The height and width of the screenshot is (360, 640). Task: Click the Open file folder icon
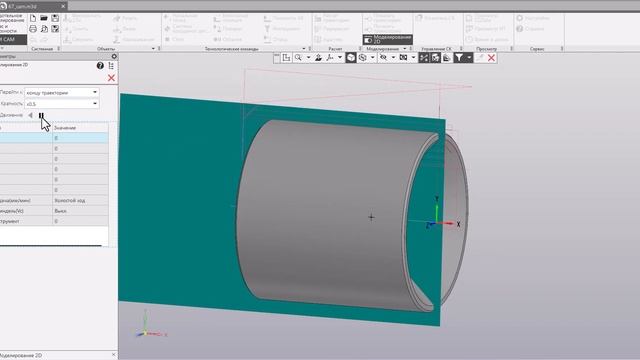point(44,18)
